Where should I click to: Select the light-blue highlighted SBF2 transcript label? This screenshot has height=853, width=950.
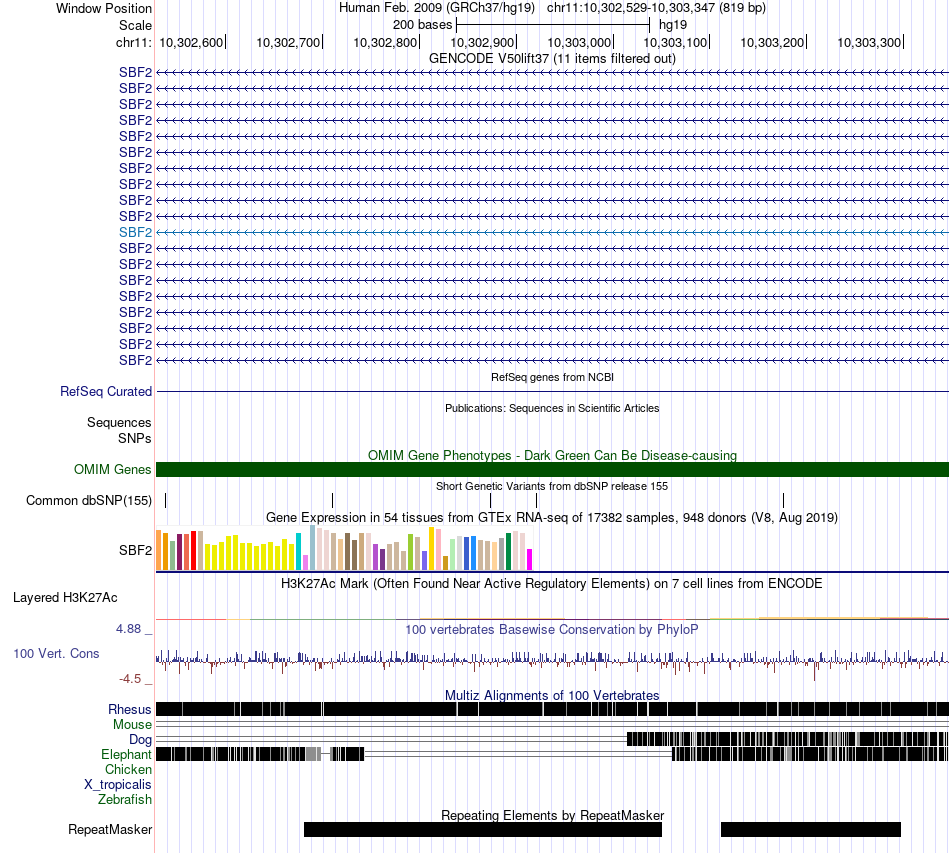(x=135, y=233)
